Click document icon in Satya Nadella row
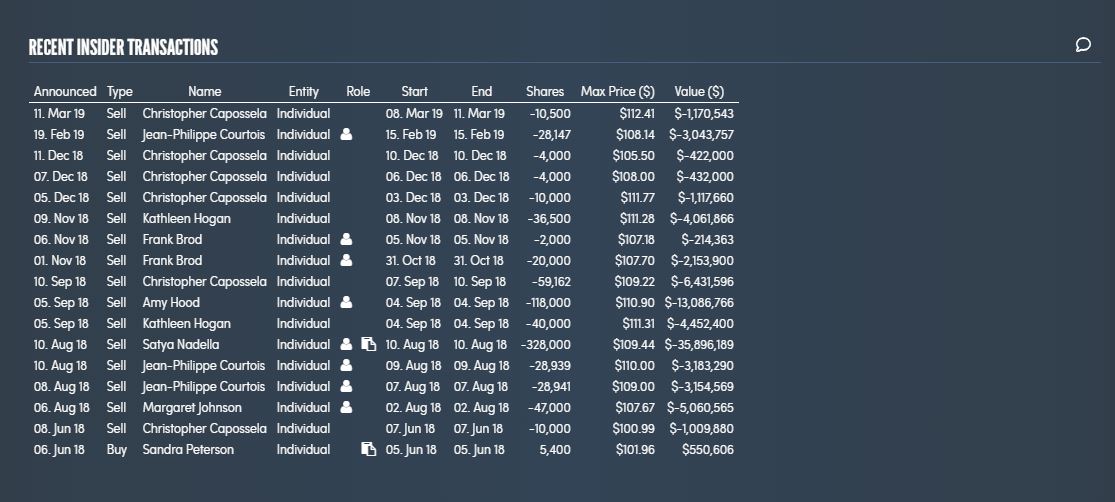1115x502 pixels. (368, 344)
